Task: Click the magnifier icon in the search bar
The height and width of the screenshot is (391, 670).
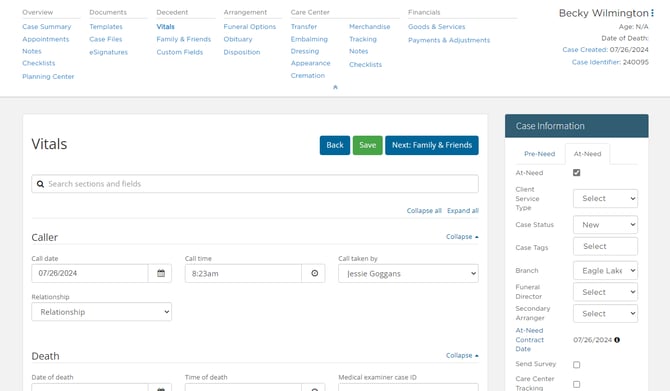Action: click(x=40, y=184)
